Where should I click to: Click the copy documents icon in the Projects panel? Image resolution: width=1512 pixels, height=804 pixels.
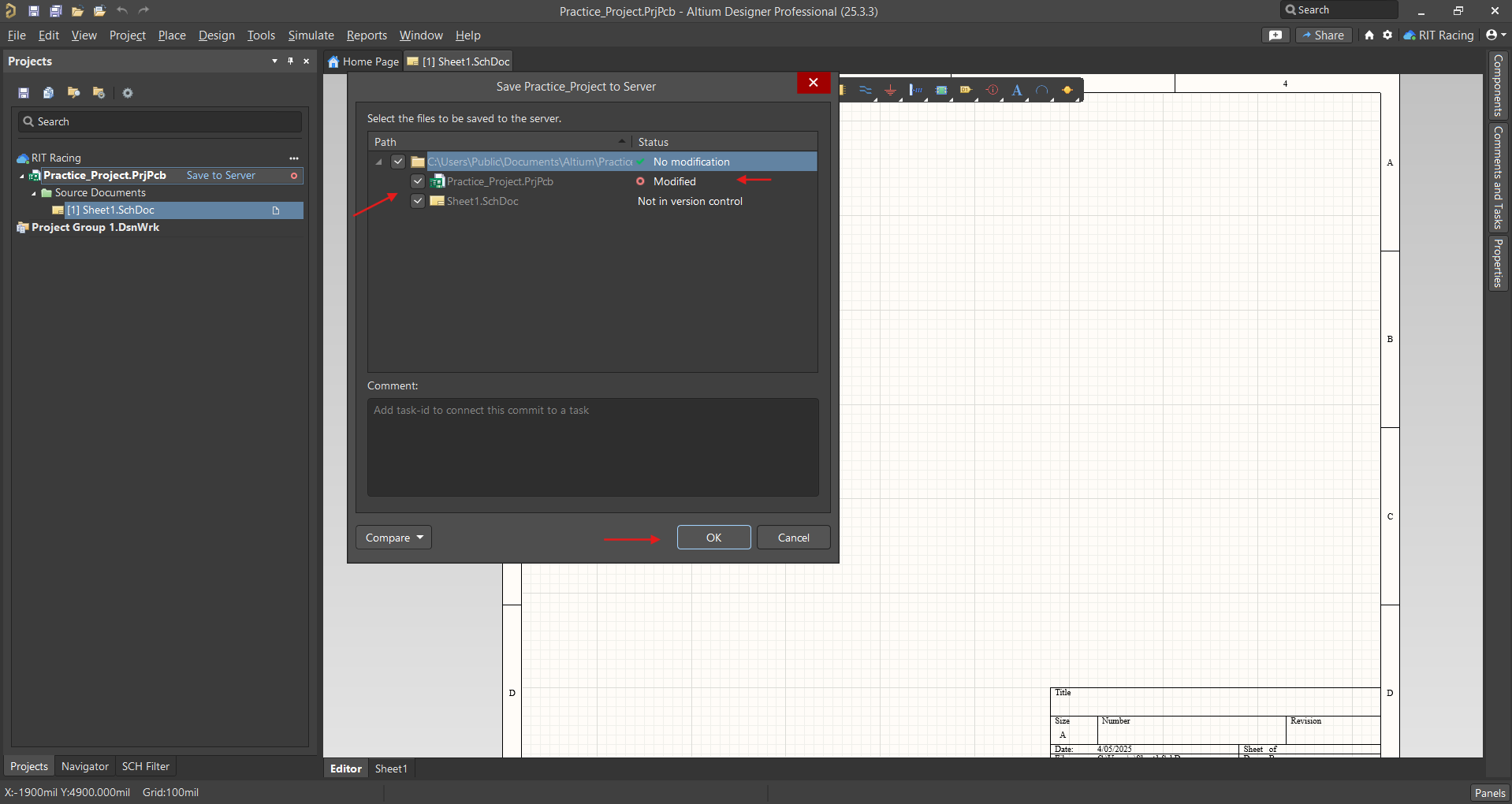48,93
